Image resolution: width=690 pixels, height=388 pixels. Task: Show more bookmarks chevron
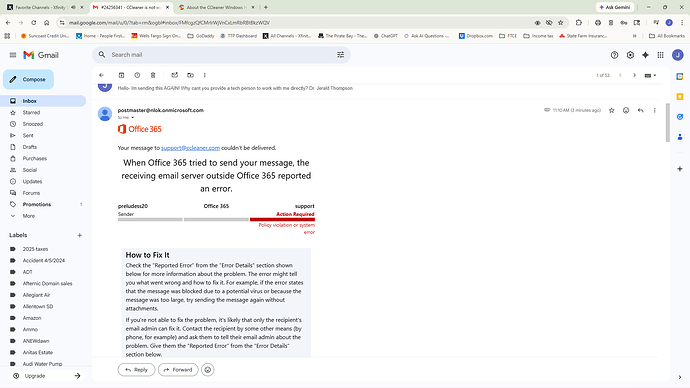[635, 36]
